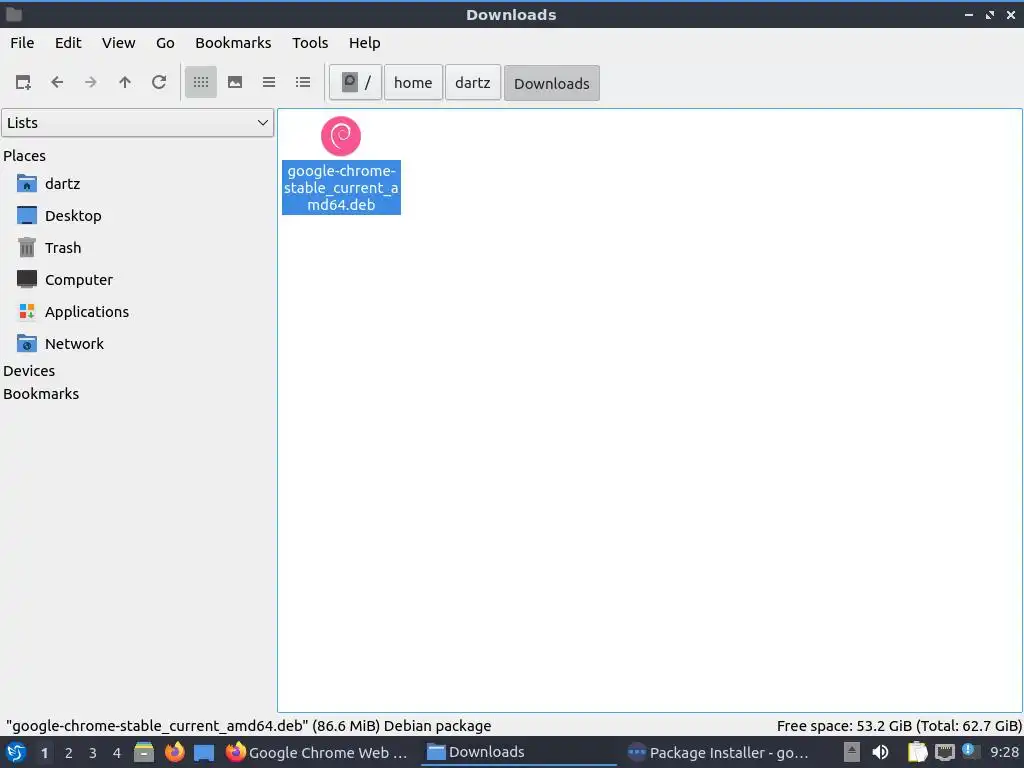The image size is (1024, 768).
Task: Launch Firefox from panel quicklaunch
Action: pyautogui.click(x=174, y=752)
